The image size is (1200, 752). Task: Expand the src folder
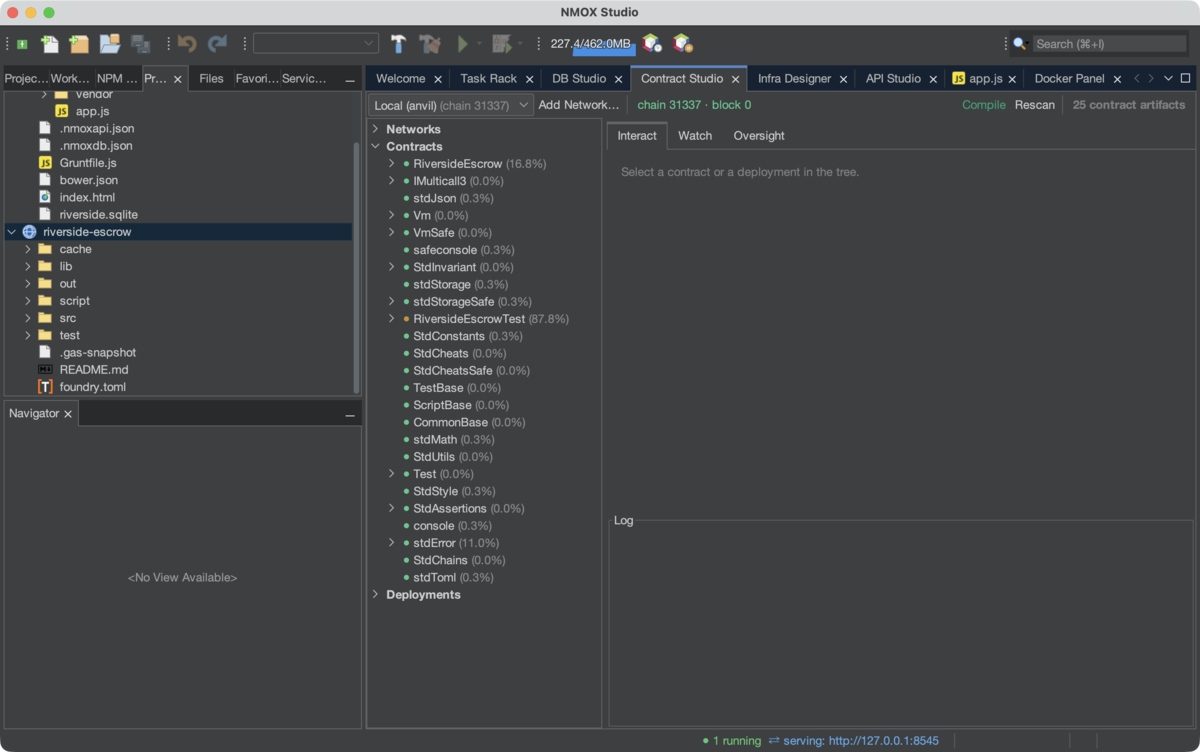pos(28,318)
